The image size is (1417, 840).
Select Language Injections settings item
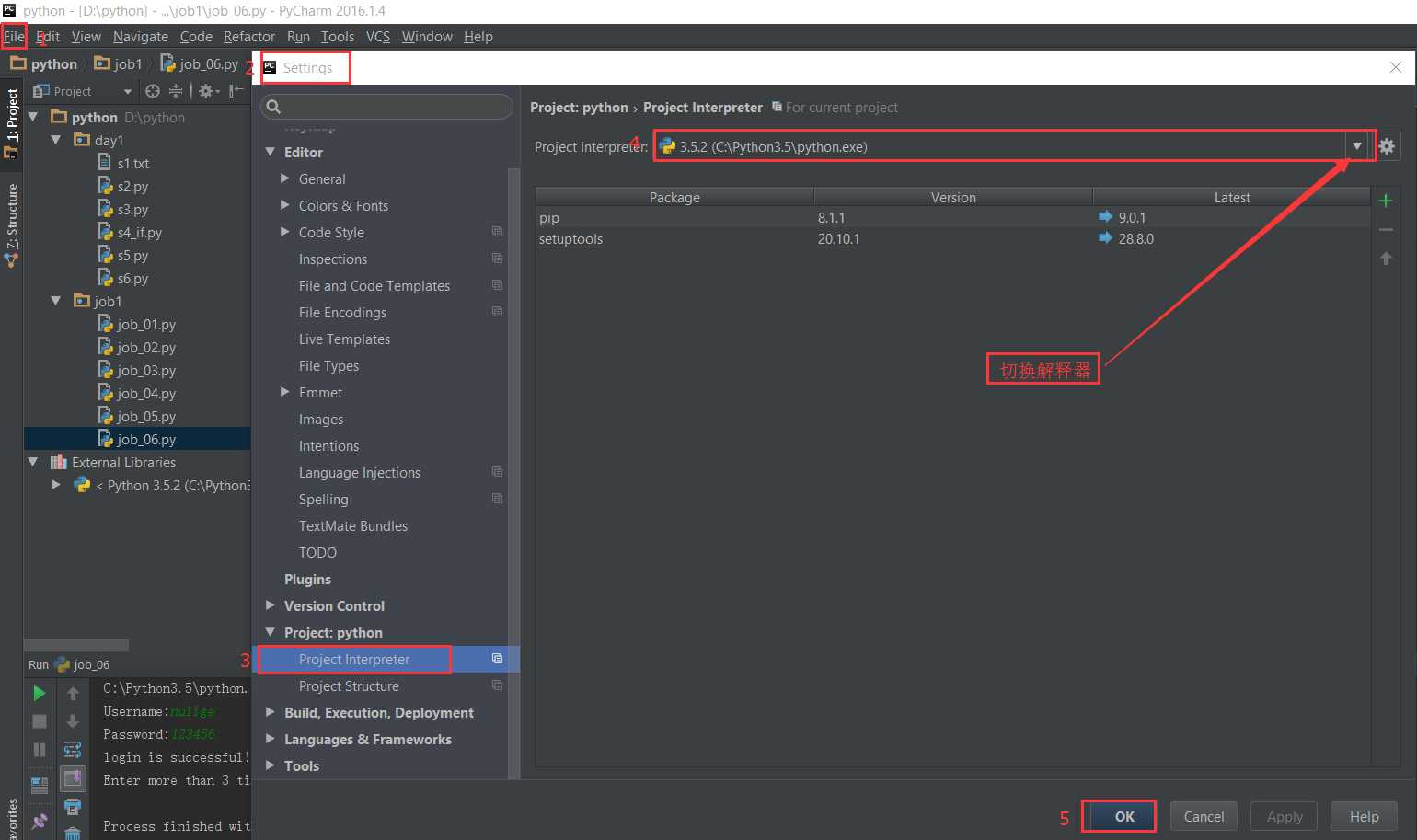(359, 472)
